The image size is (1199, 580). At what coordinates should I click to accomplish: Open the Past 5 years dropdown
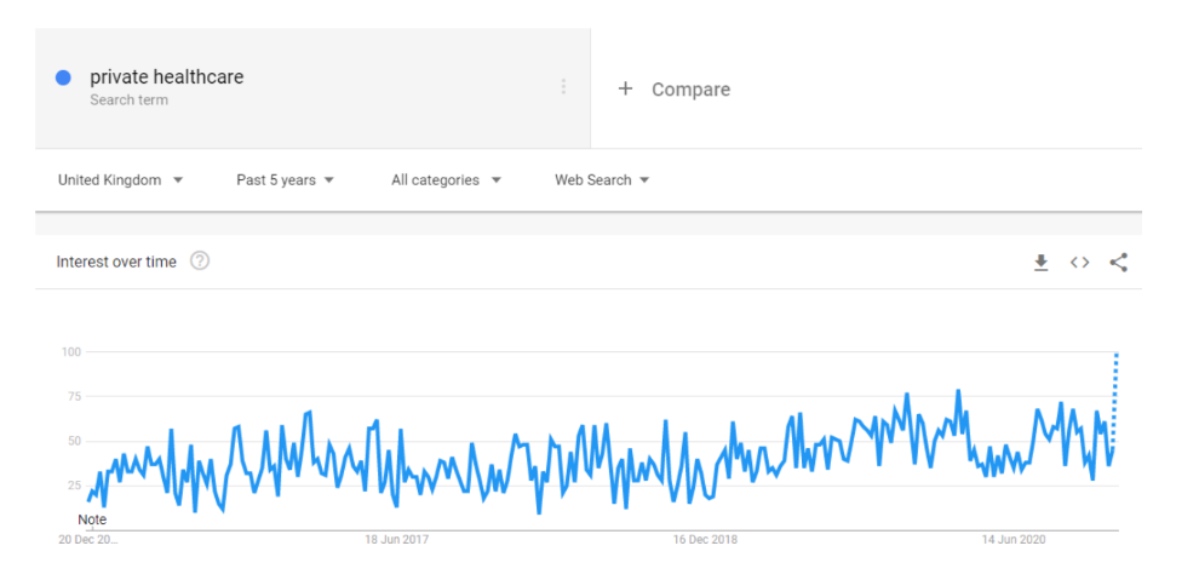(285, 181)
